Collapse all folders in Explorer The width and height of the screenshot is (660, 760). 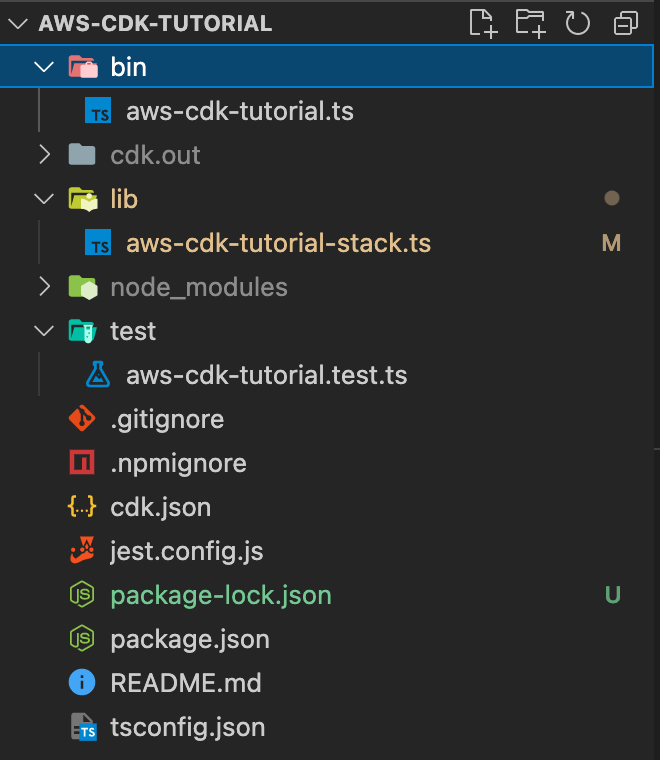[626, 23]
